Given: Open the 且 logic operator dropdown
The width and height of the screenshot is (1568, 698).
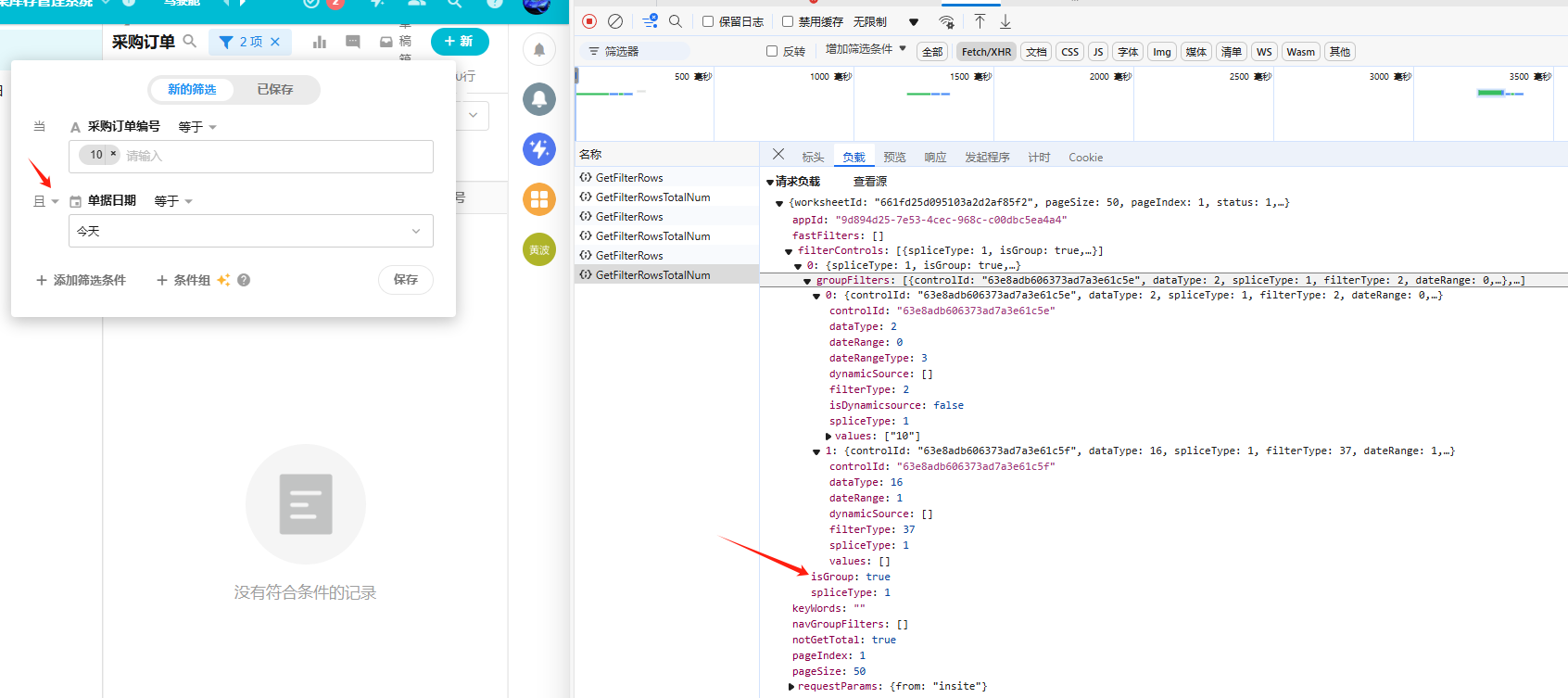Looking at the screenshot, I should pos(46,201).
